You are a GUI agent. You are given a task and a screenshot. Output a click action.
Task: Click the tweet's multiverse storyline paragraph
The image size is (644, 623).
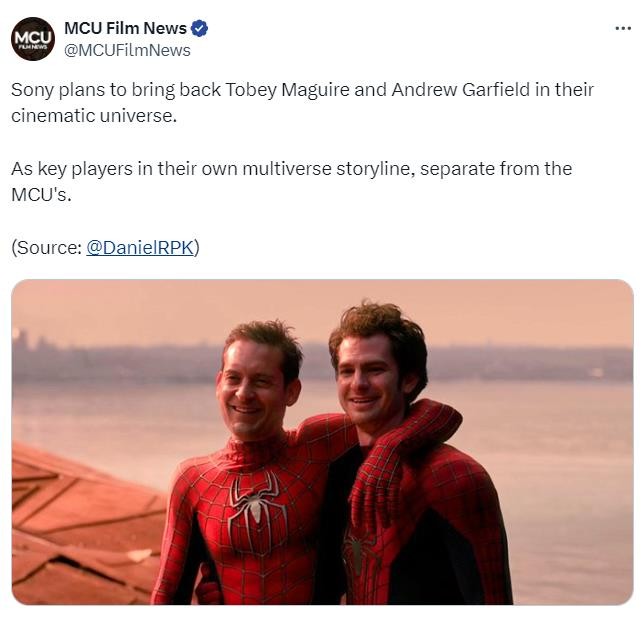[x=292, y=181]
